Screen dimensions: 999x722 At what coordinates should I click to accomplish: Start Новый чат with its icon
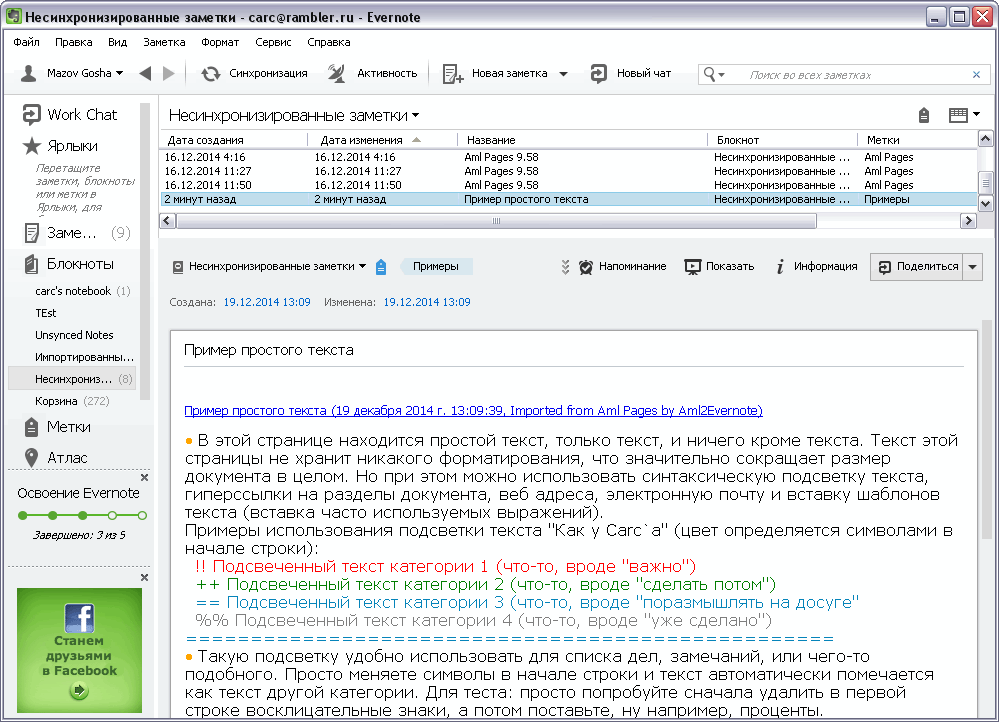[598, 74]
